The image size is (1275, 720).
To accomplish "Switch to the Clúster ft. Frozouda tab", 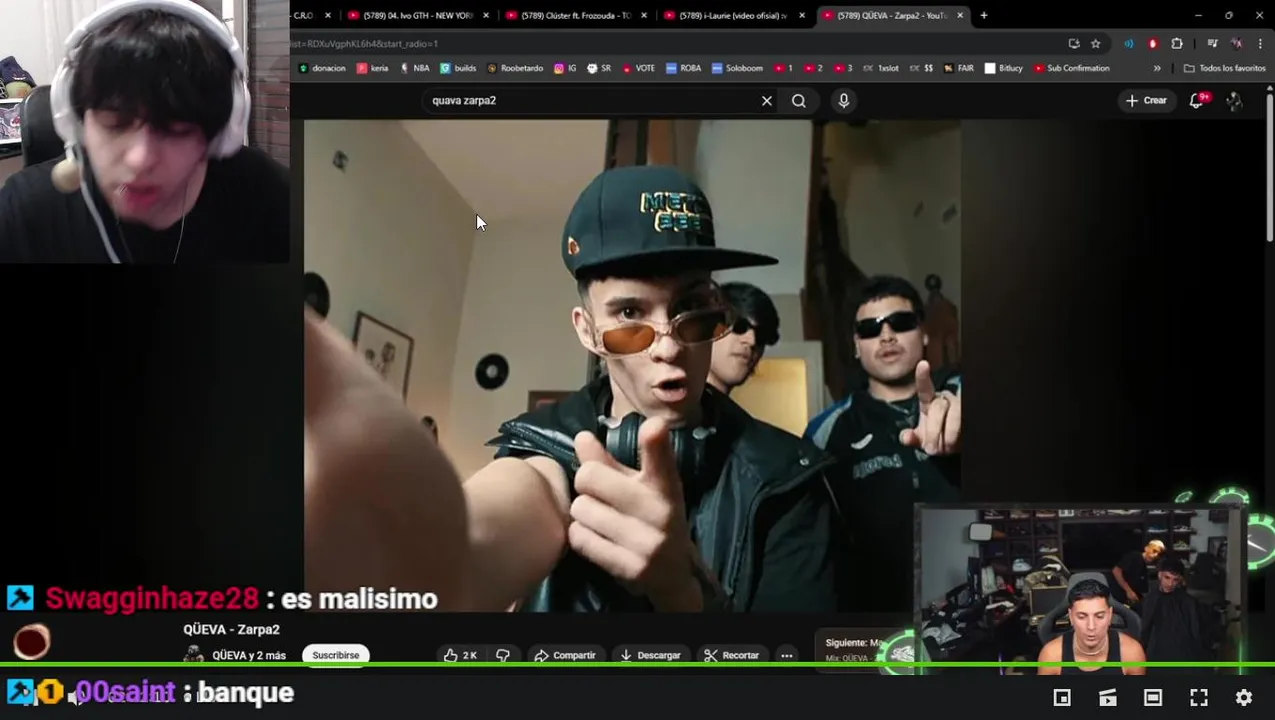I will (x=576, y=15).
